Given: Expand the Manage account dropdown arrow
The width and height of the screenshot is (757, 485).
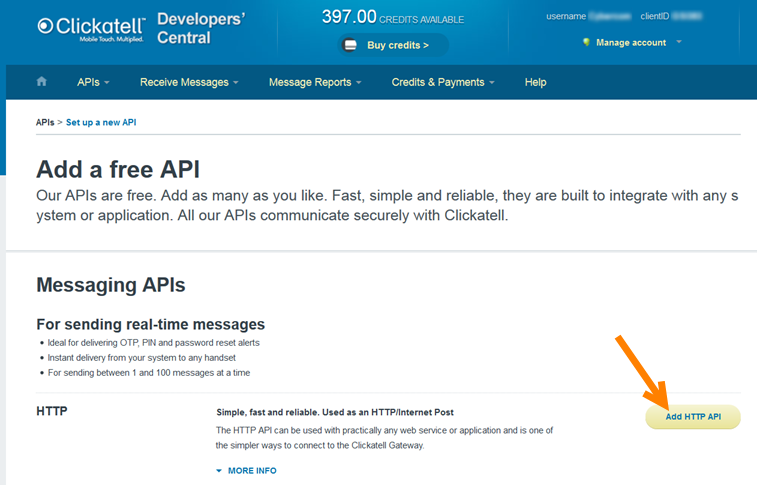Looking at the screenshot, I should [679, 42].
